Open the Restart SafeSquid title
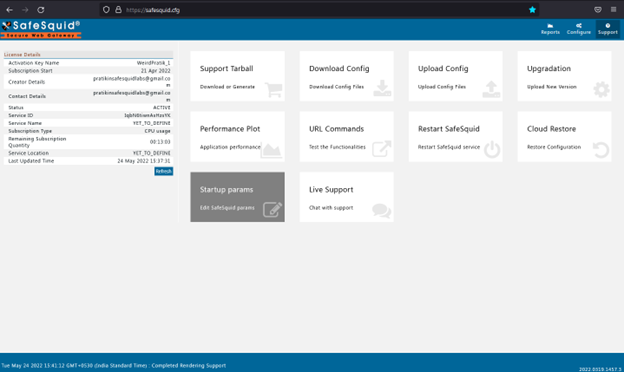 coord(448,129)
